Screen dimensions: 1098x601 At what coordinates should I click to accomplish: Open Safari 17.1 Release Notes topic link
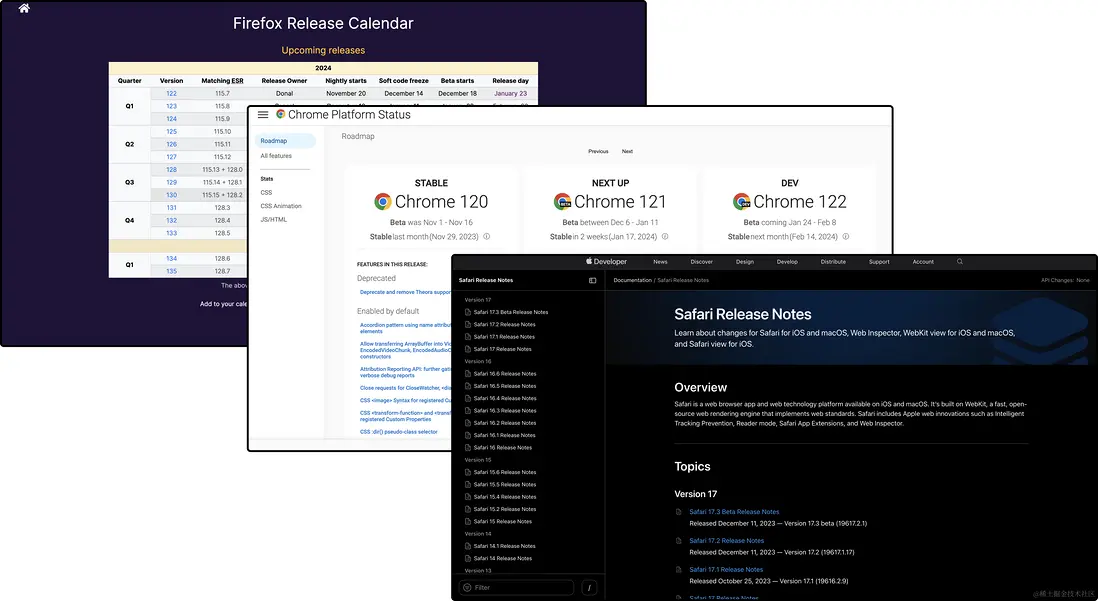click(725, 569)
